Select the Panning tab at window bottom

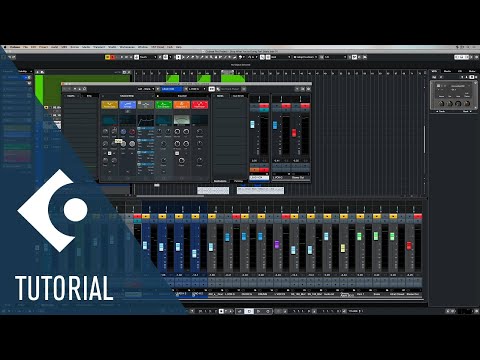(238, 181)
